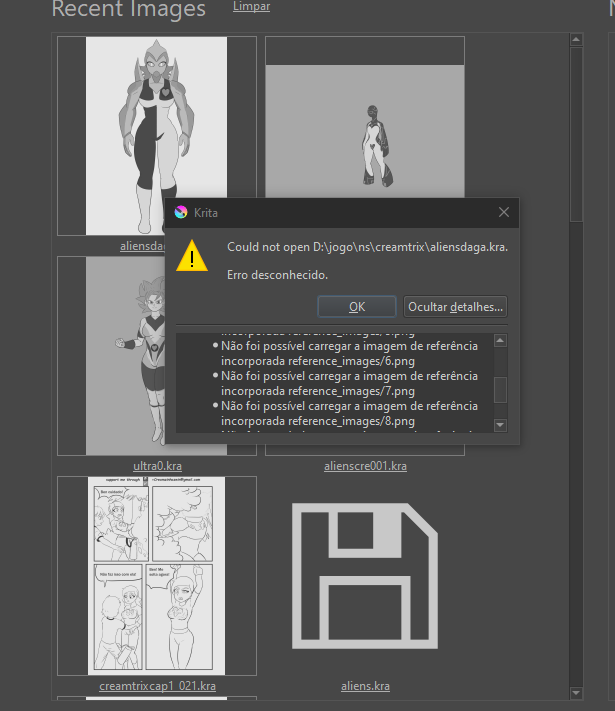Click the Limpar link beside Recent Images

click(x=251, y=6)
